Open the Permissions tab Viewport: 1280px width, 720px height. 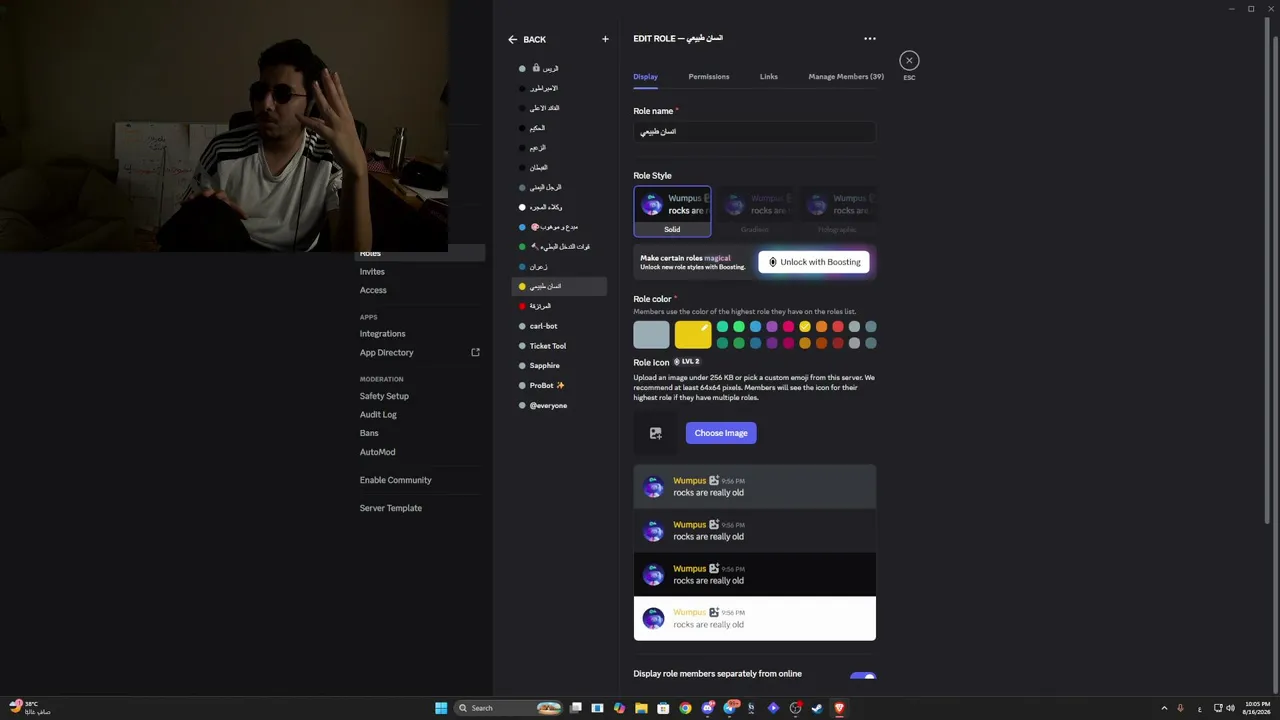point(709,77)
